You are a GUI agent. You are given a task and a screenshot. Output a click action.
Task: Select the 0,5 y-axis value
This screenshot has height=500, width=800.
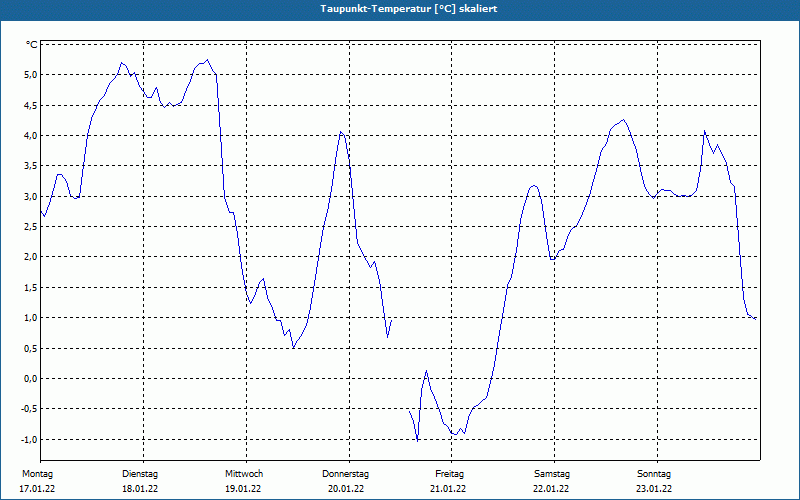pyautogui.click(x=31, y=348)
